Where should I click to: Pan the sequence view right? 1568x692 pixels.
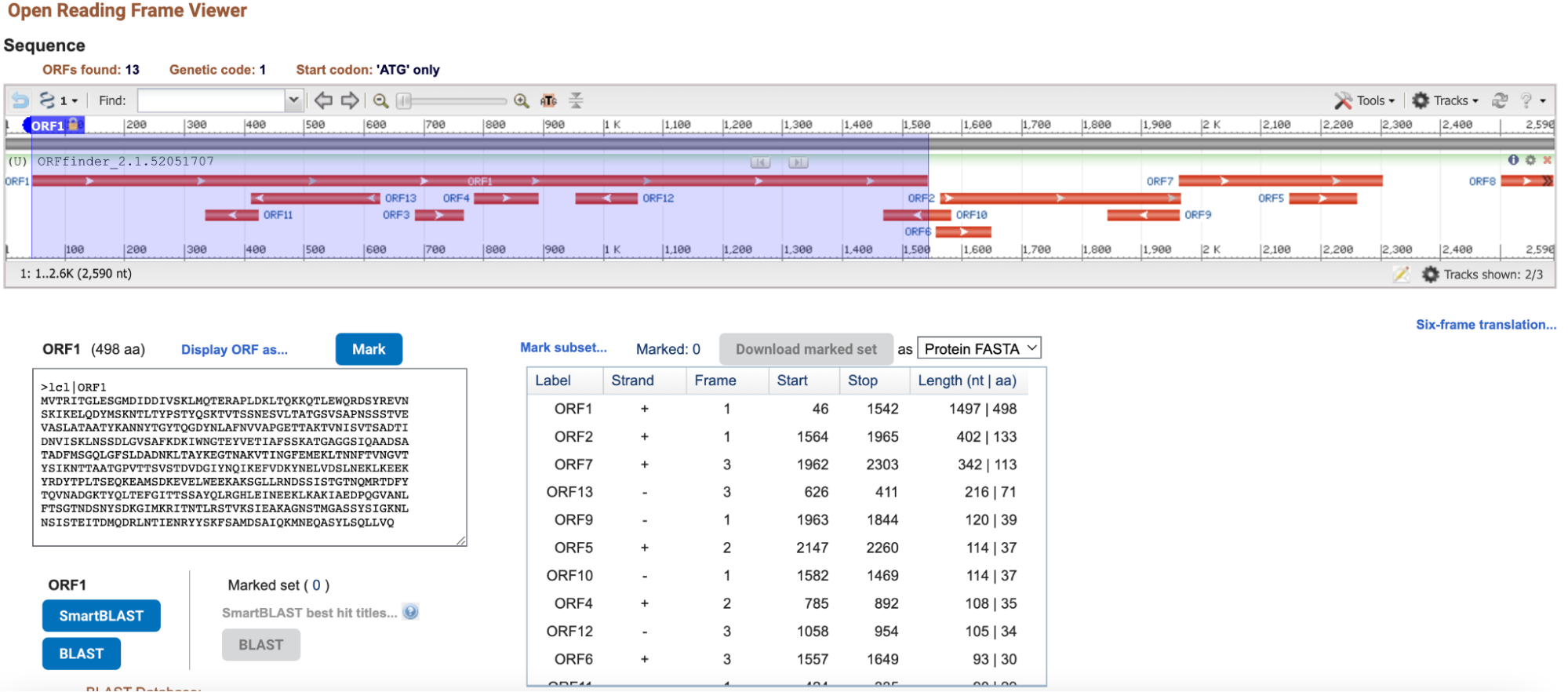(350, 100)
